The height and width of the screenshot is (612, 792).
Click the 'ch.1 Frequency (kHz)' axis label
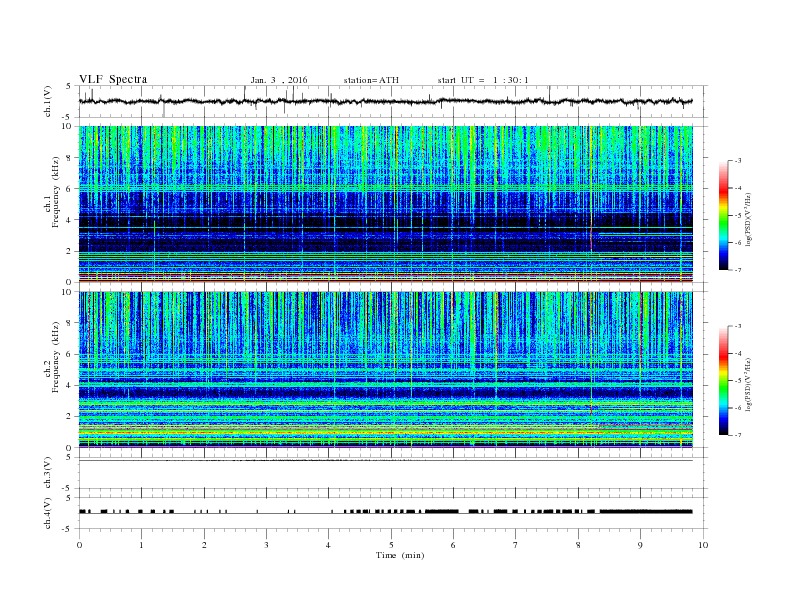(52, 192)
